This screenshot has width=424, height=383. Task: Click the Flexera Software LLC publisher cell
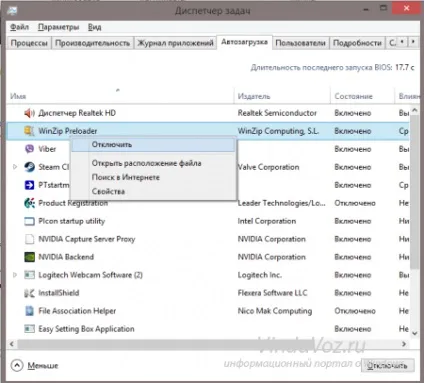(272, 293)
